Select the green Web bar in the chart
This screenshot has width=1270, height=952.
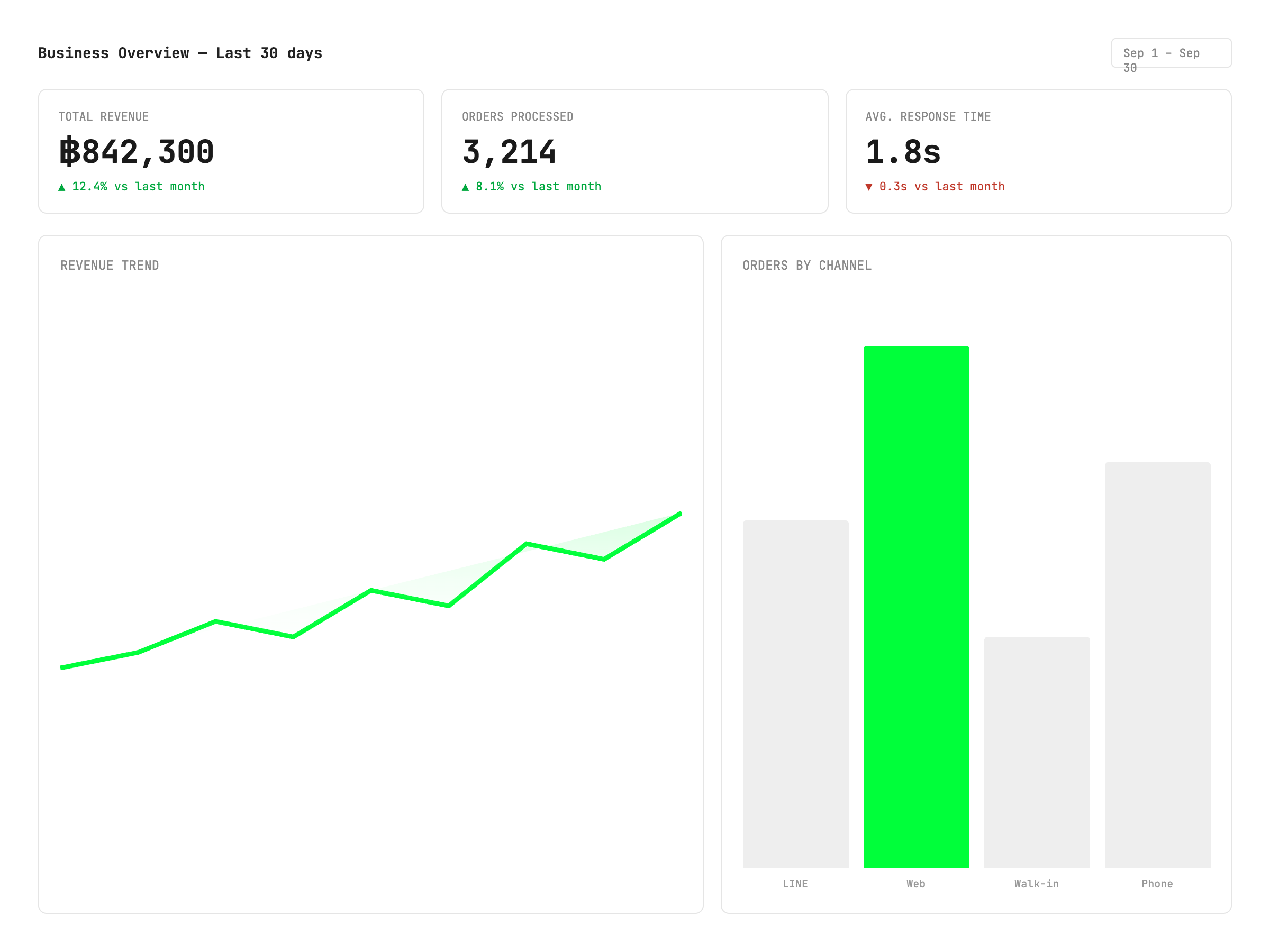917,607
